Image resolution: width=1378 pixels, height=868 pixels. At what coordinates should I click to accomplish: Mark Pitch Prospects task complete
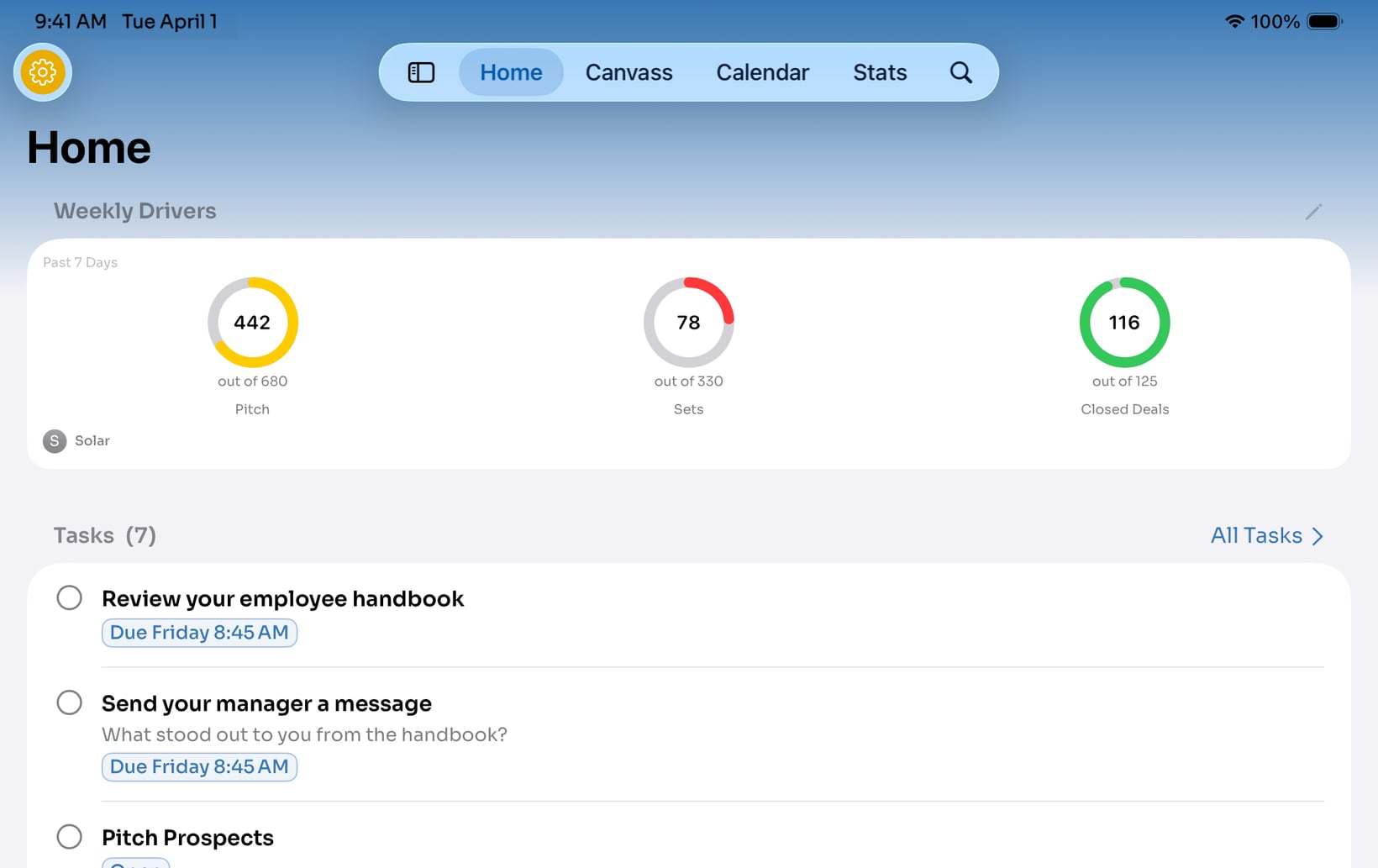(x=70, y=836)
